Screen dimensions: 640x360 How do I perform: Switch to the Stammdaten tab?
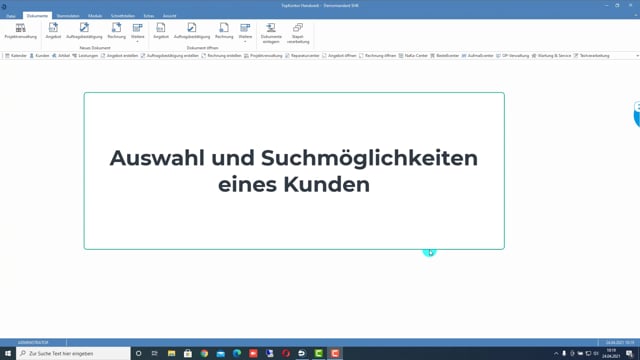tap(68, 16)
